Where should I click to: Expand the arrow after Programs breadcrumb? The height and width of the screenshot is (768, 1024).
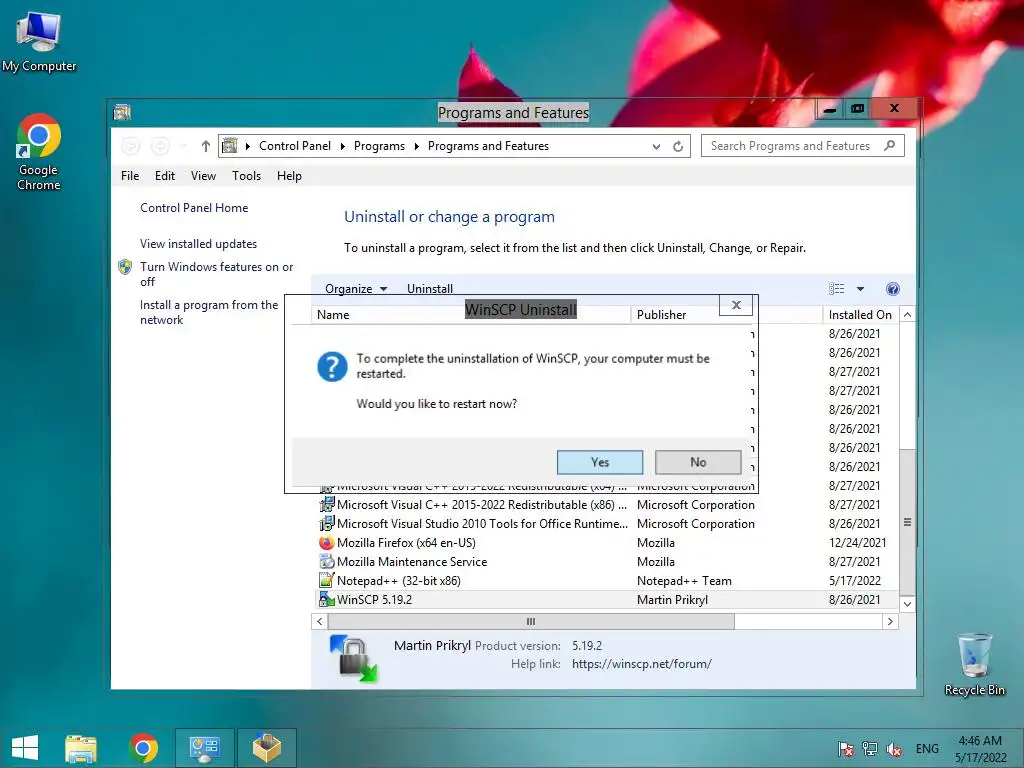[417, 146]
